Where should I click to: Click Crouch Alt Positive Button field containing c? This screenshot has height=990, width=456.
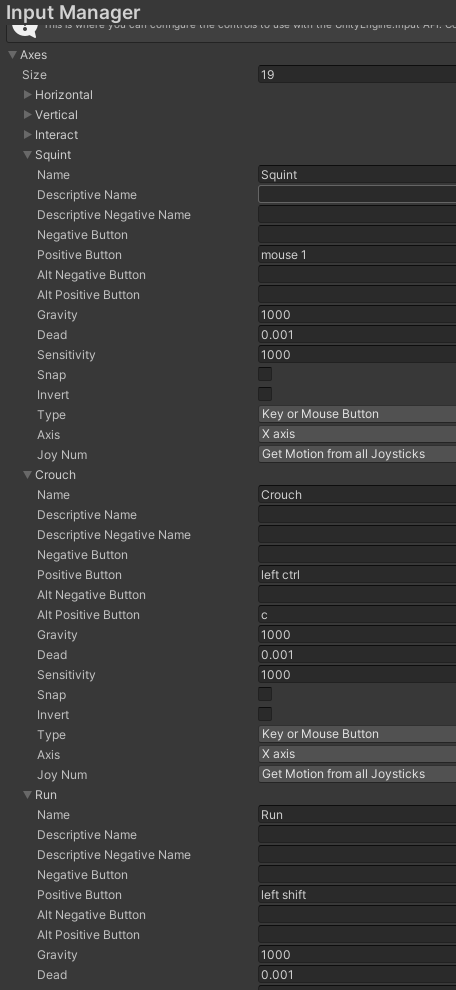click(357, 615)
